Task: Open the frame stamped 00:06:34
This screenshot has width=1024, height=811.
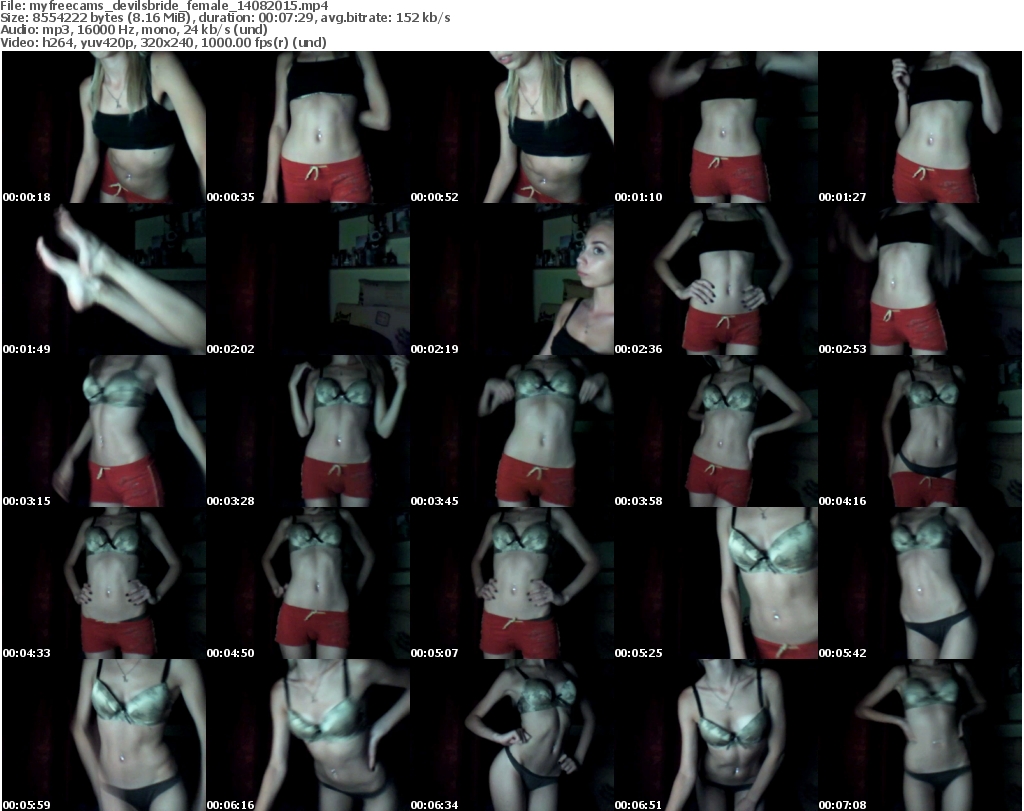Action: [511, 735]
